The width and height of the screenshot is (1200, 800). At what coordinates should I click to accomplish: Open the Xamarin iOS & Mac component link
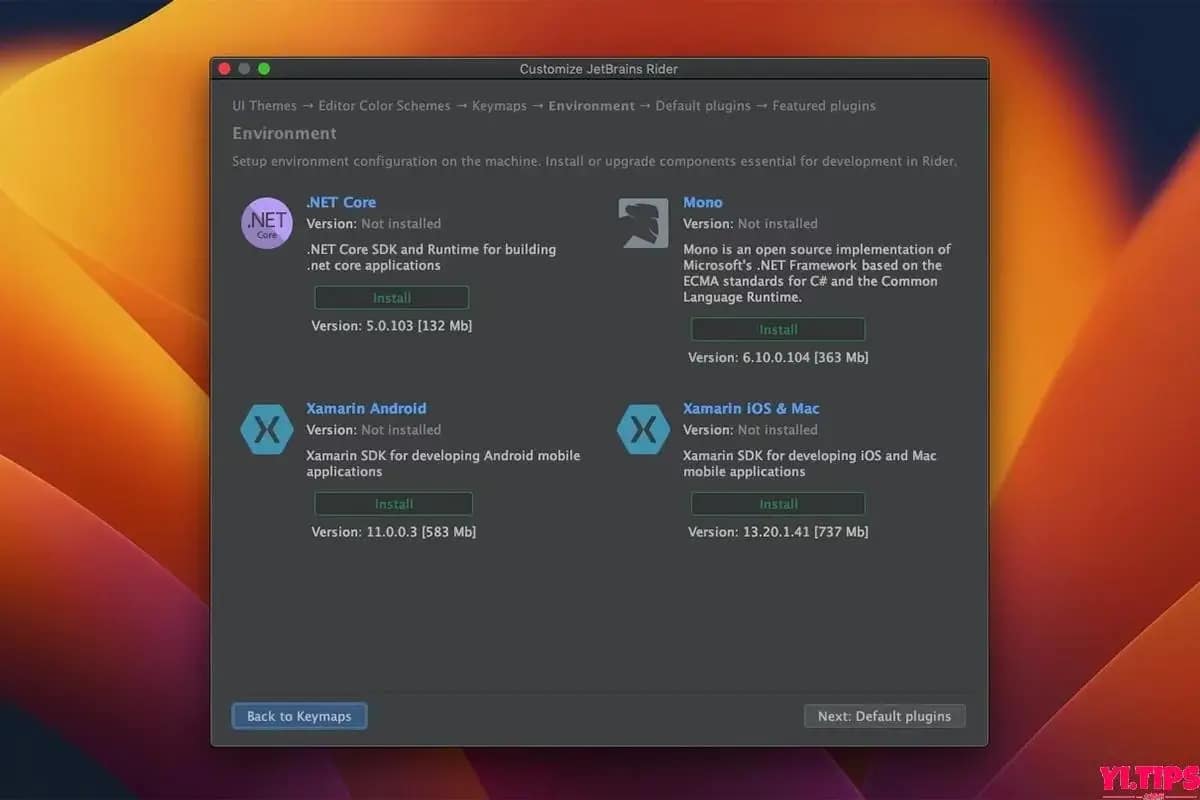tap(751, 408)
